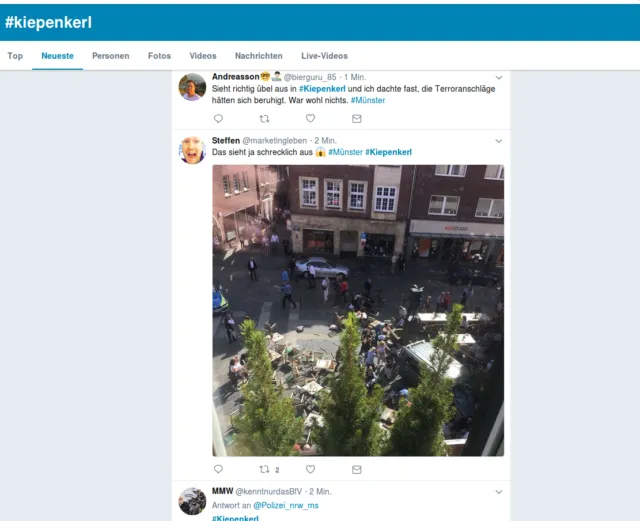
Task: Select the Neueste tab
Action: [58, 56]
